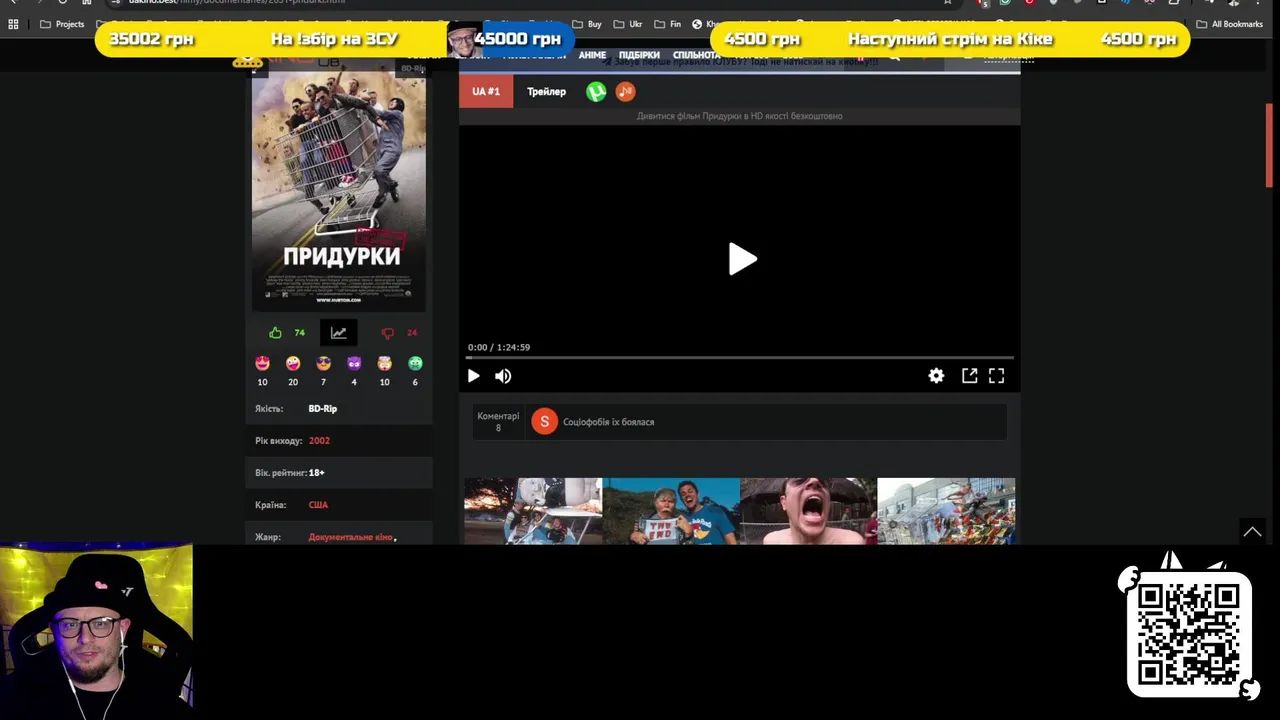The image size is (1280, 720).
Task: Click the 0:00 / 1:24:59 time display
Action: (499, 347)
